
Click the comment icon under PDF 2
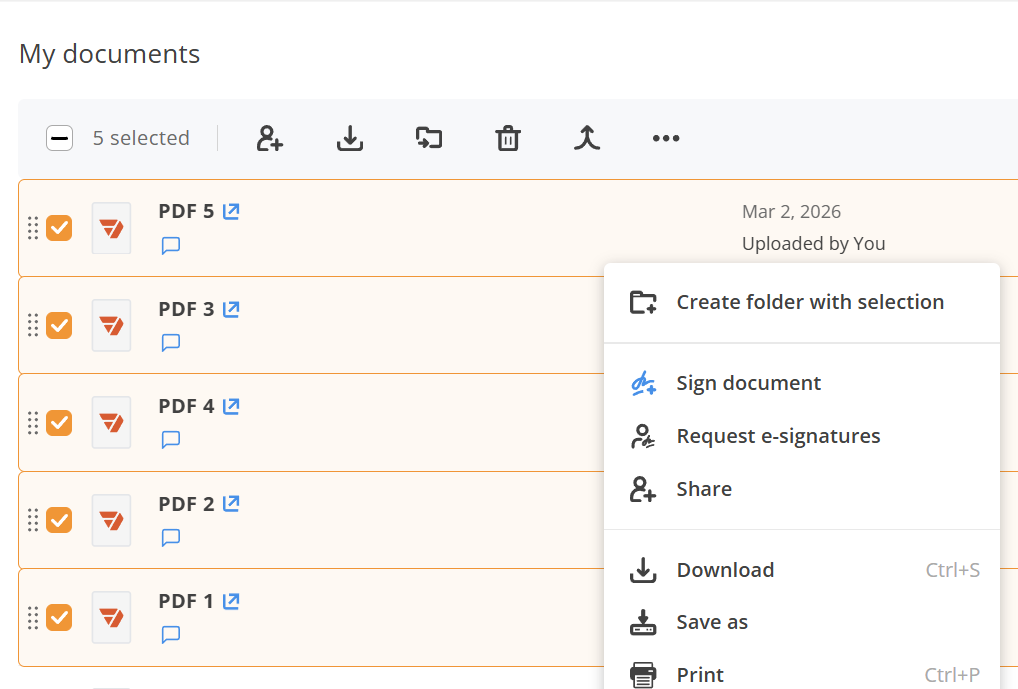coord(171,538)
